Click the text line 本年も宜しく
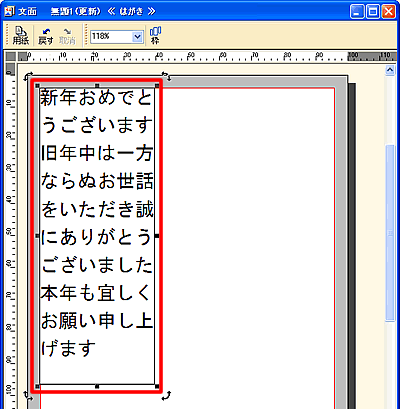 pyautogui.click(x=97, y=293)
